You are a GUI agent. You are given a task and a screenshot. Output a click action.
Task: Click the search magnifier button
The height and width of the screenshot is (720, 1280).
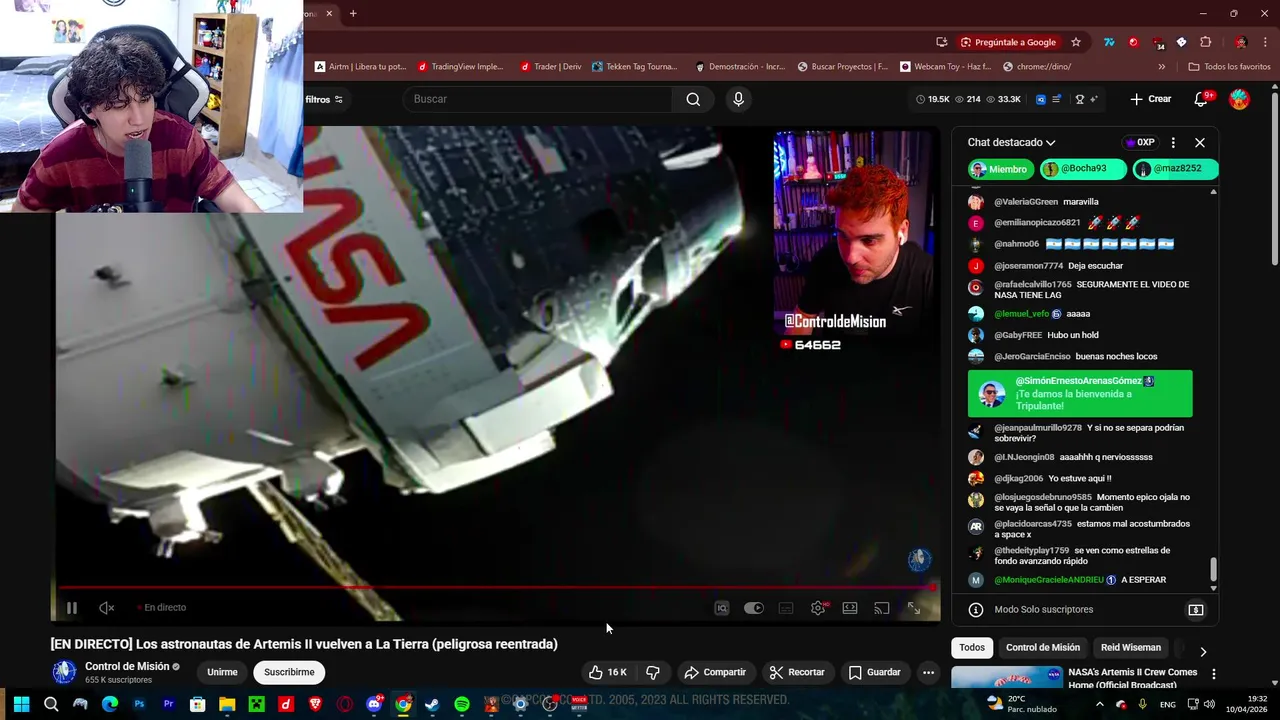[693, 99]
